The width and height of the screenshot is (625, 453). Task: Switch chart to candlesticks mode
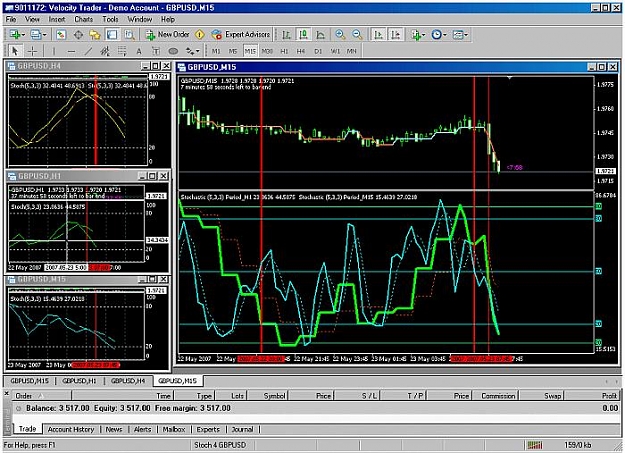click(x=303, y=35)
